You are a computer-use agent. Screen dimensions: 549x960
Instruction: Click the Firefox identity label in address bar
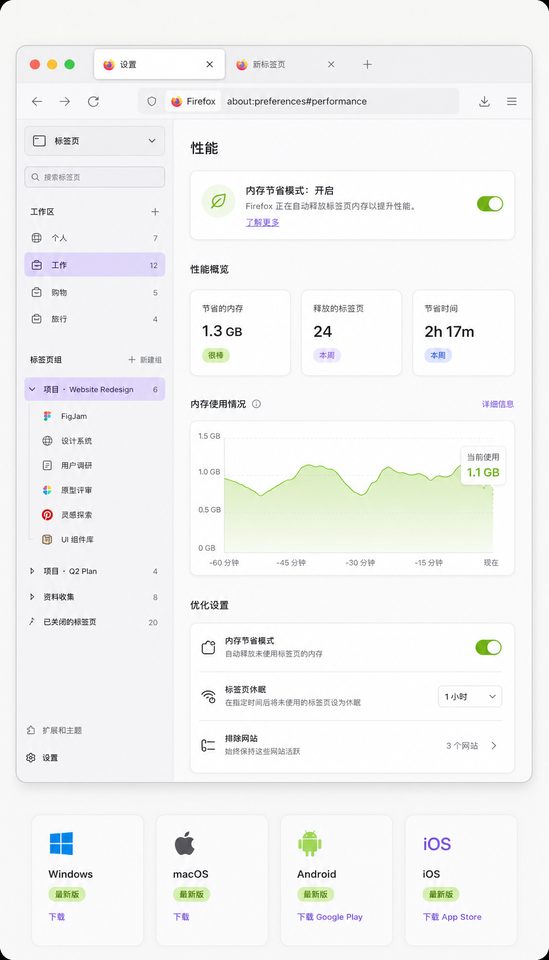[x=193, y=102]
